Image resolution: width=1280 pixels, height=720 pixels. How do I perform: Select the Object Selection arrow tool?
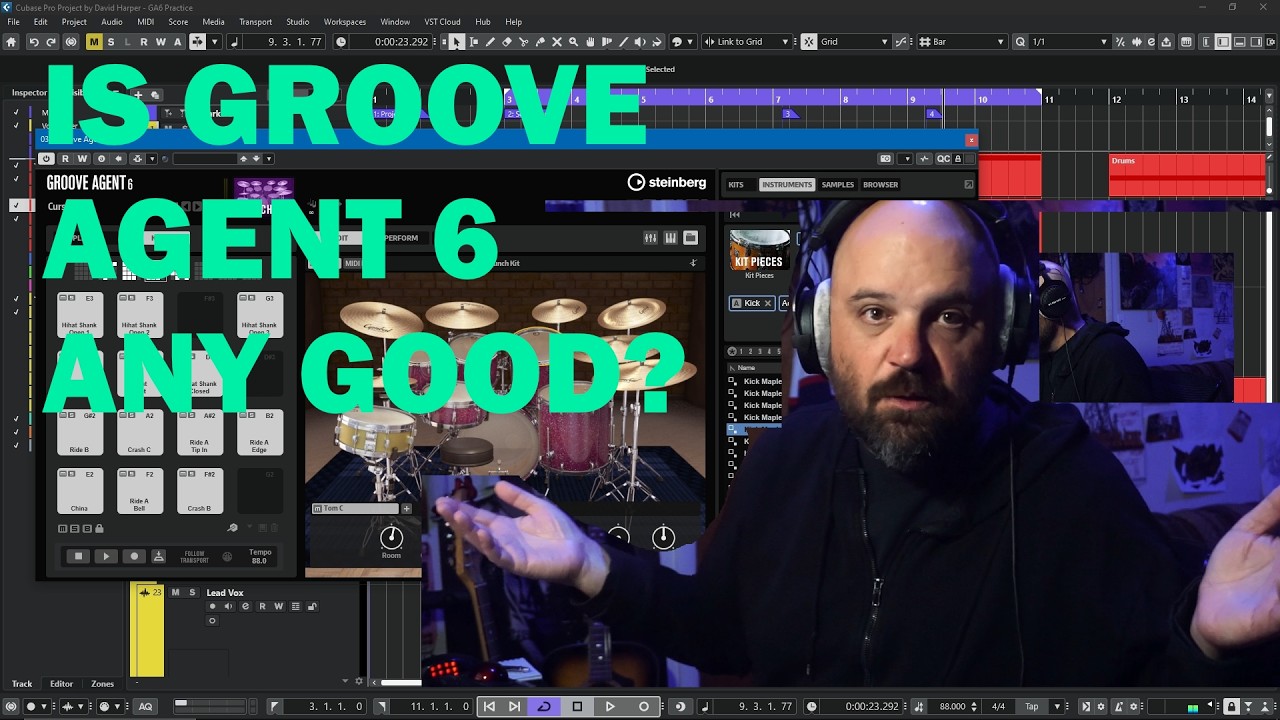pyautogui.click(x=456, y=42)
